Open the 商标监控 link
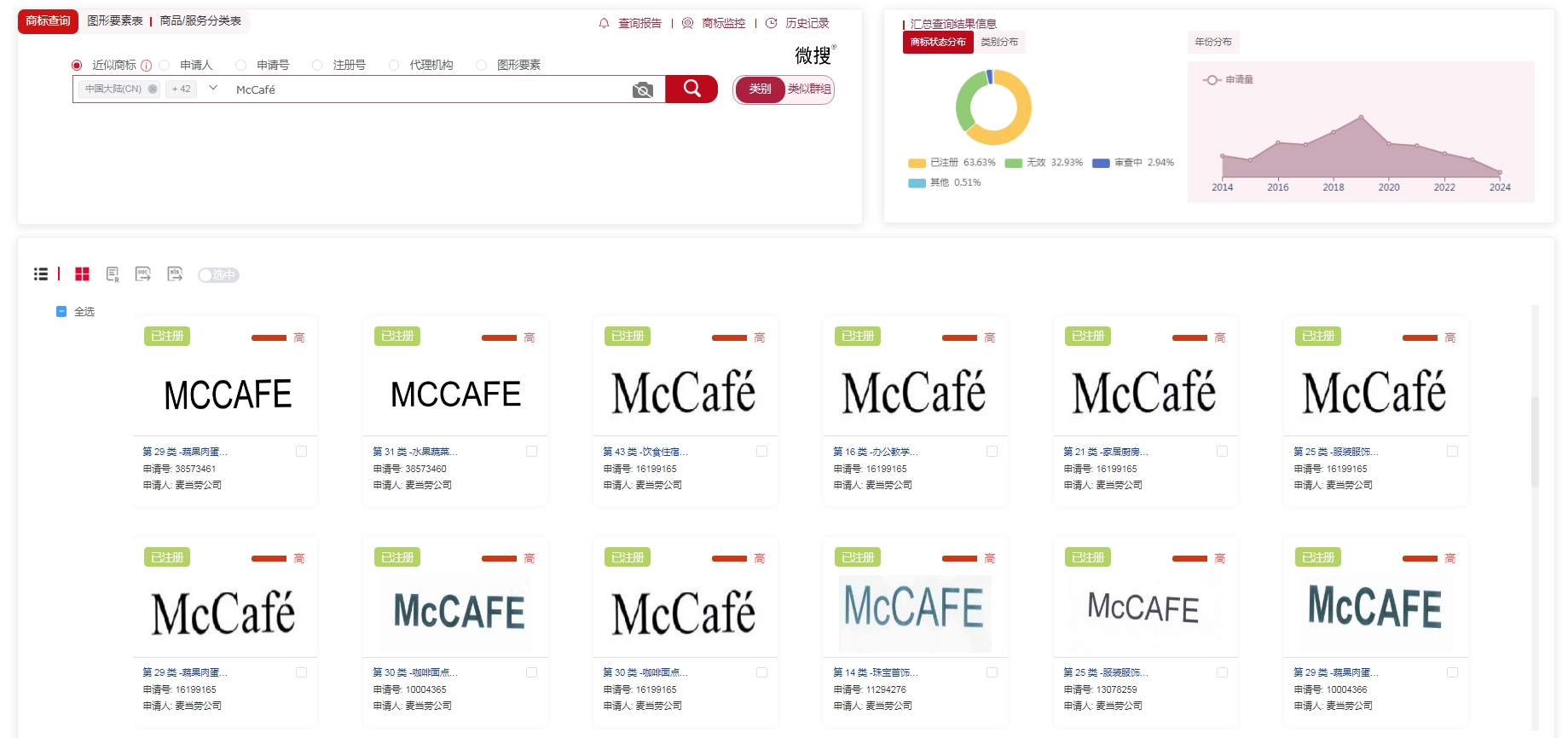 point(723,23)
